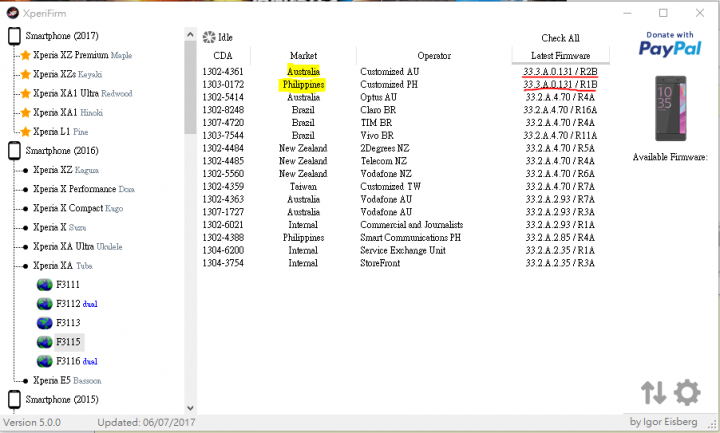
Task: Sort by the CDA column header
Action: 223,56
